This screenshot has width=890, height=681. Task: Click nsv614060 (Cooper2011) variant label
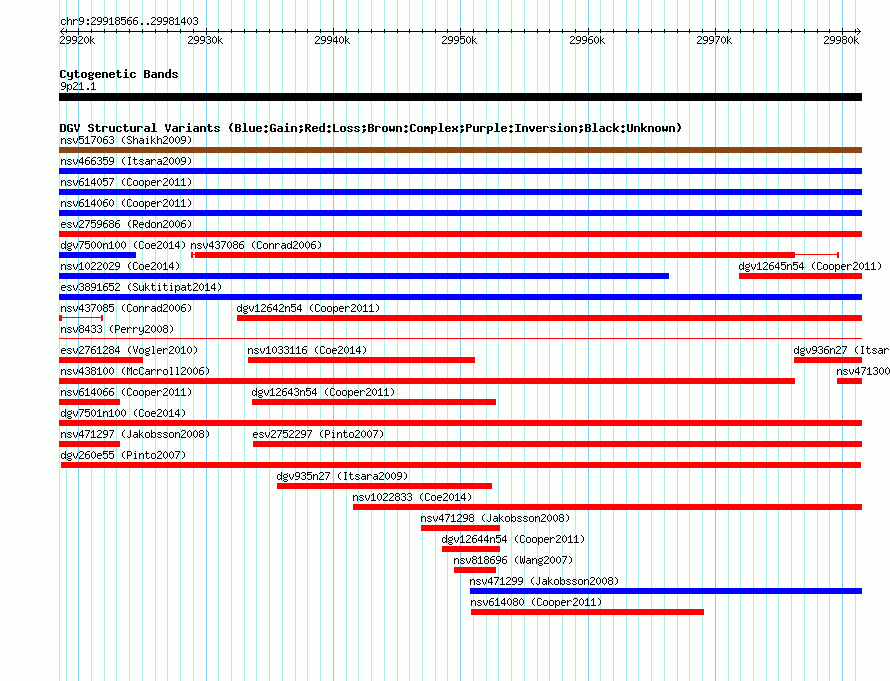pyautogui.click(x=126, y=203)
